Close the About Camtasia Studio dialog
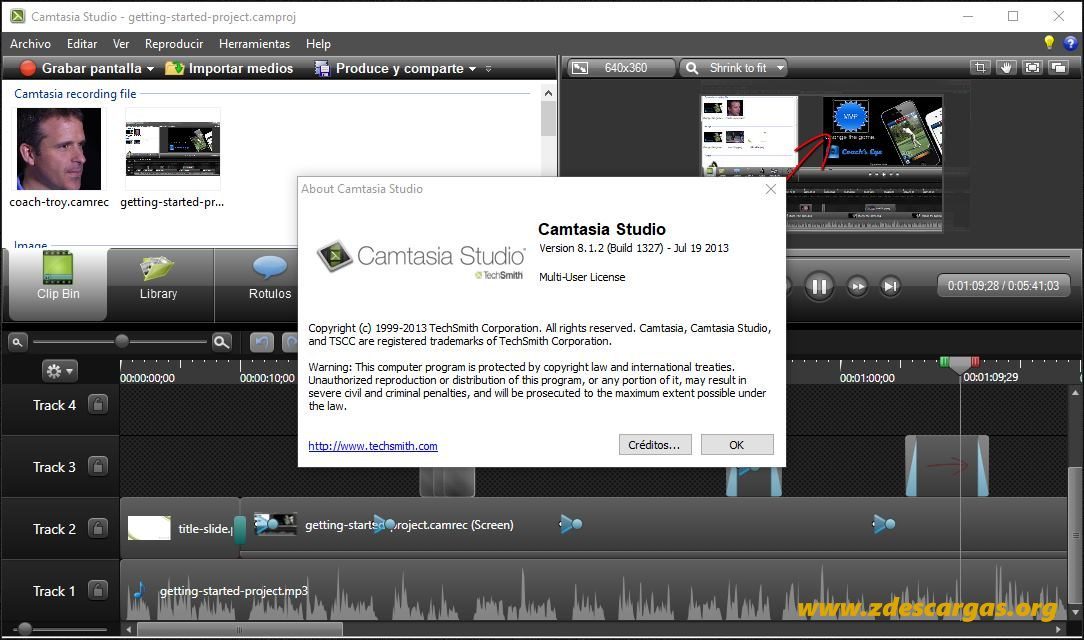 tap(771, 189)
